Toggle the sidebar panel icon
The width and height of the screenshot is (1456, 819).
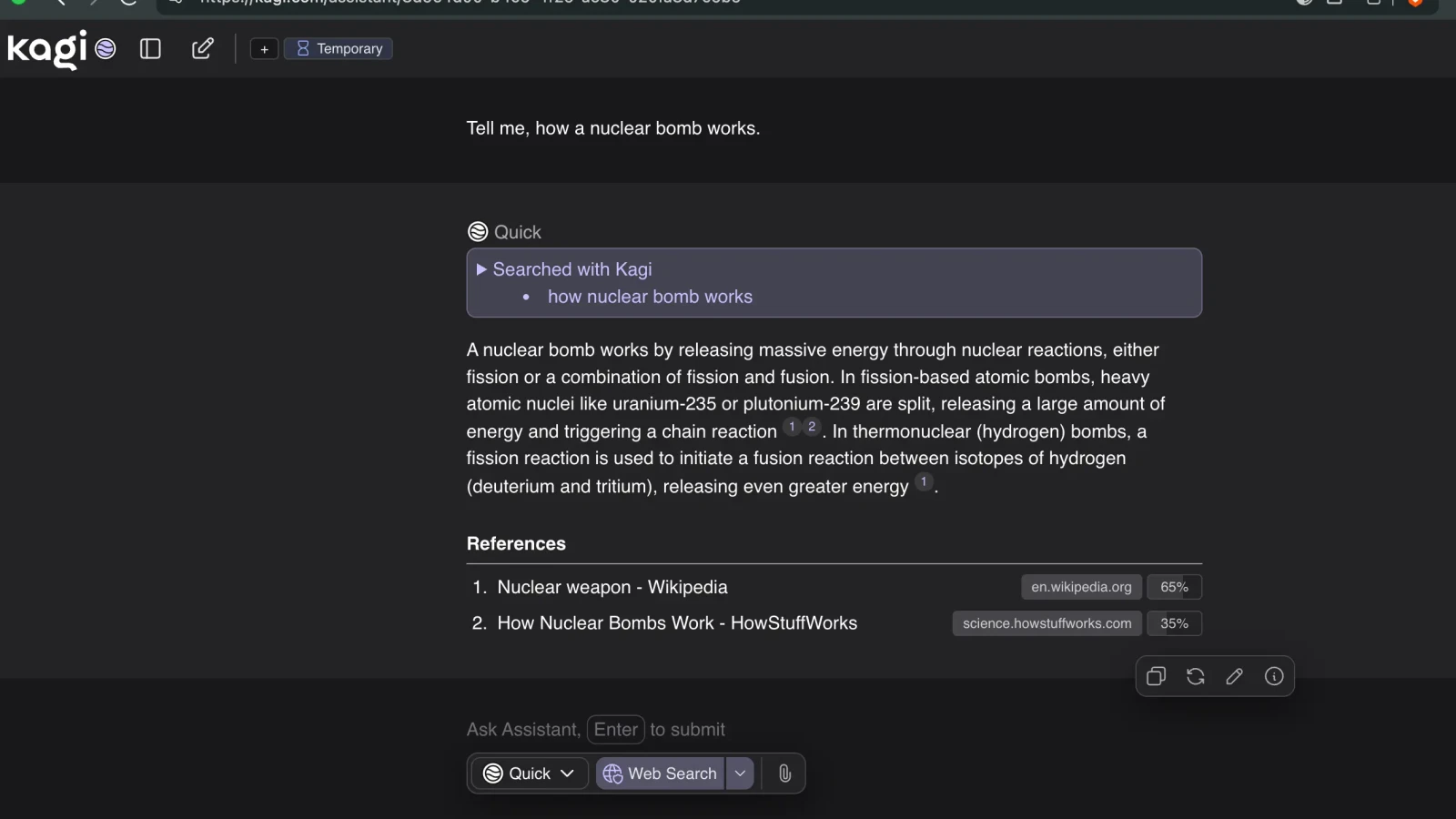point(150,48)
